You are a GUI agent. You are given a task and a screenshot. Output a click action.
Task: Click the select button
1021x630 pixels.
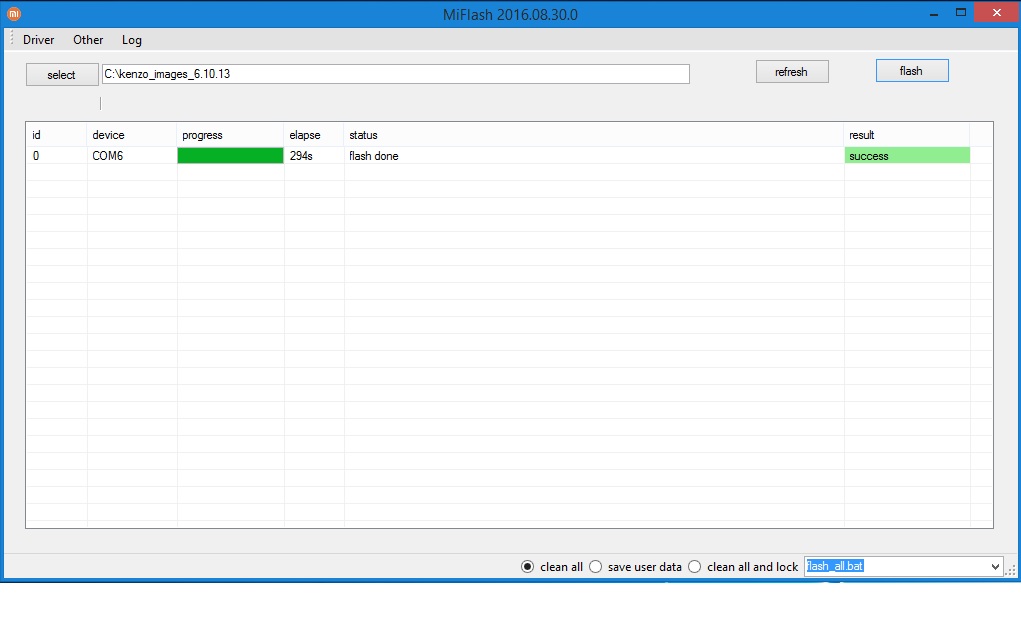tap(62, 75)
